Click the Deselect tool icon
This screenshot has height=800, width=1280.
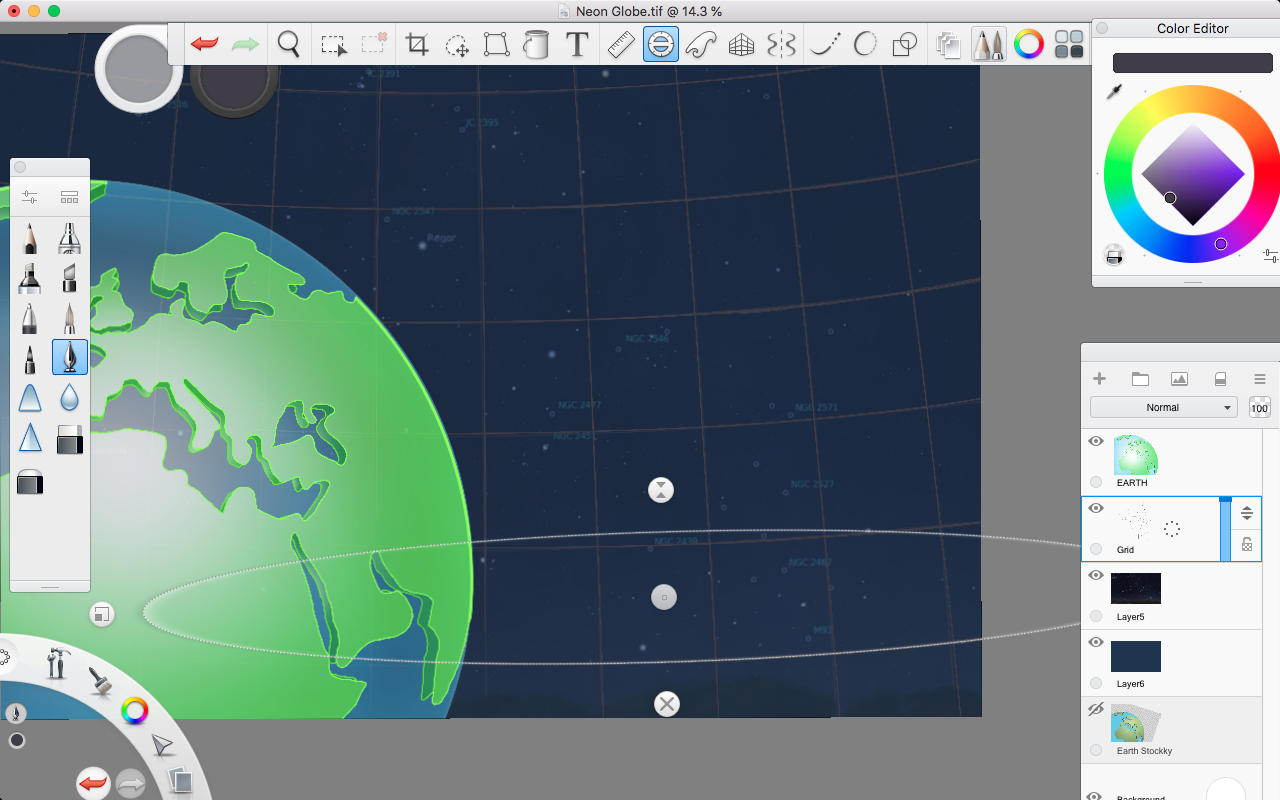374,44
